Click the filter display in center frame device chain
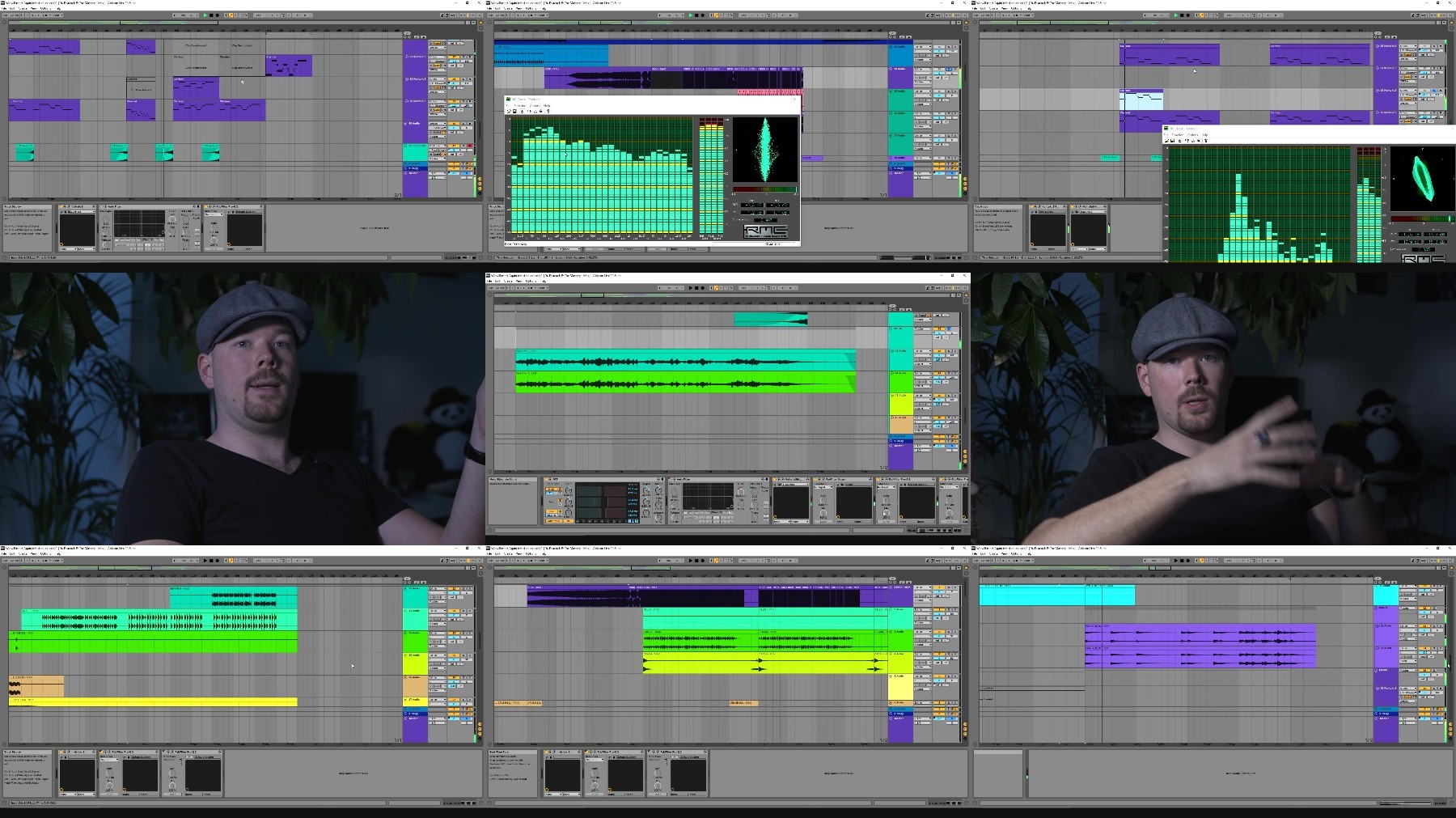The width and height of the screenshot is (1456, 818). [x=708, y=497]
